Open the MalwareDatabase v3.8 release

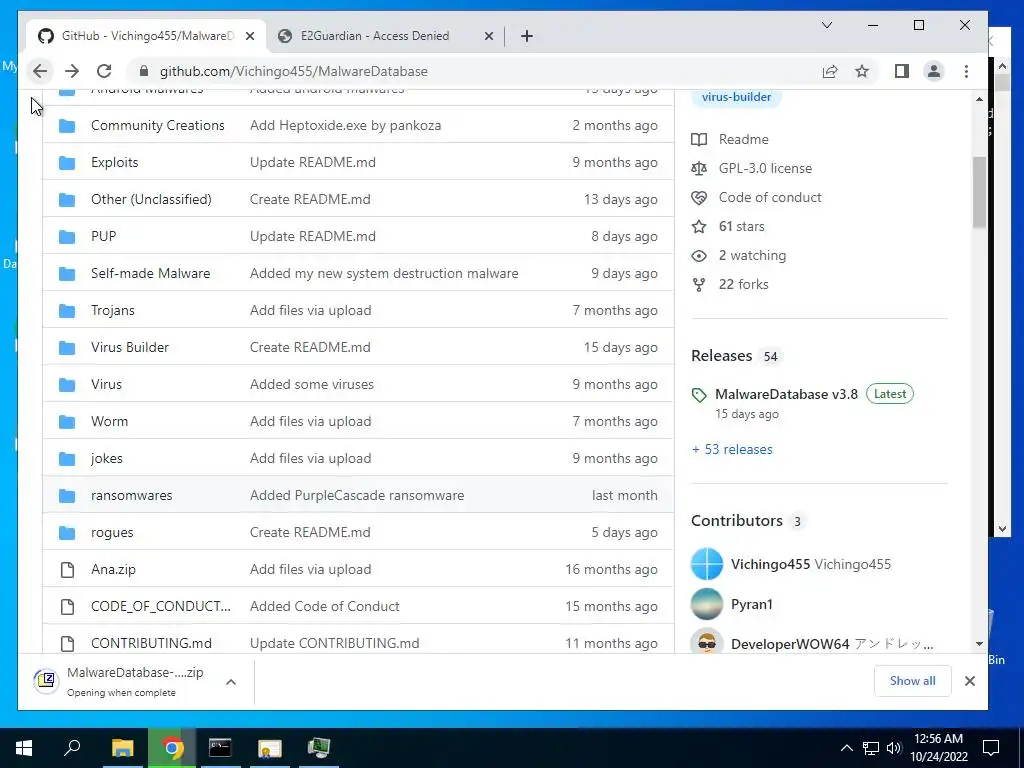[786, 394]
